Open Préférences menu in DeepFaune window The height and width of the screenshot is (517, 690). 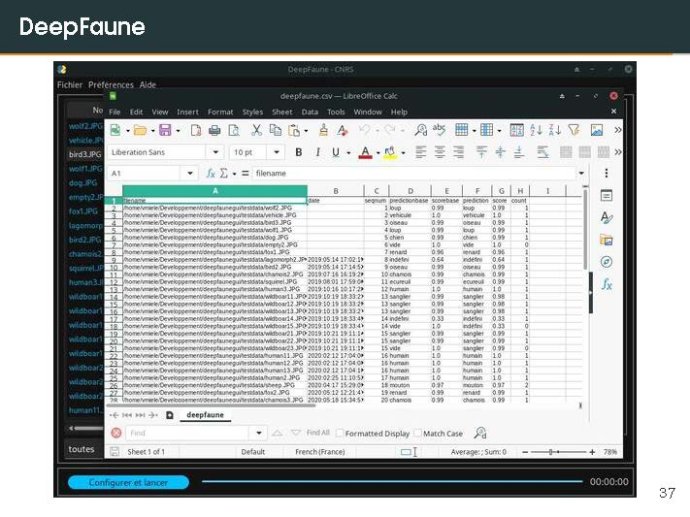[111, 84]
